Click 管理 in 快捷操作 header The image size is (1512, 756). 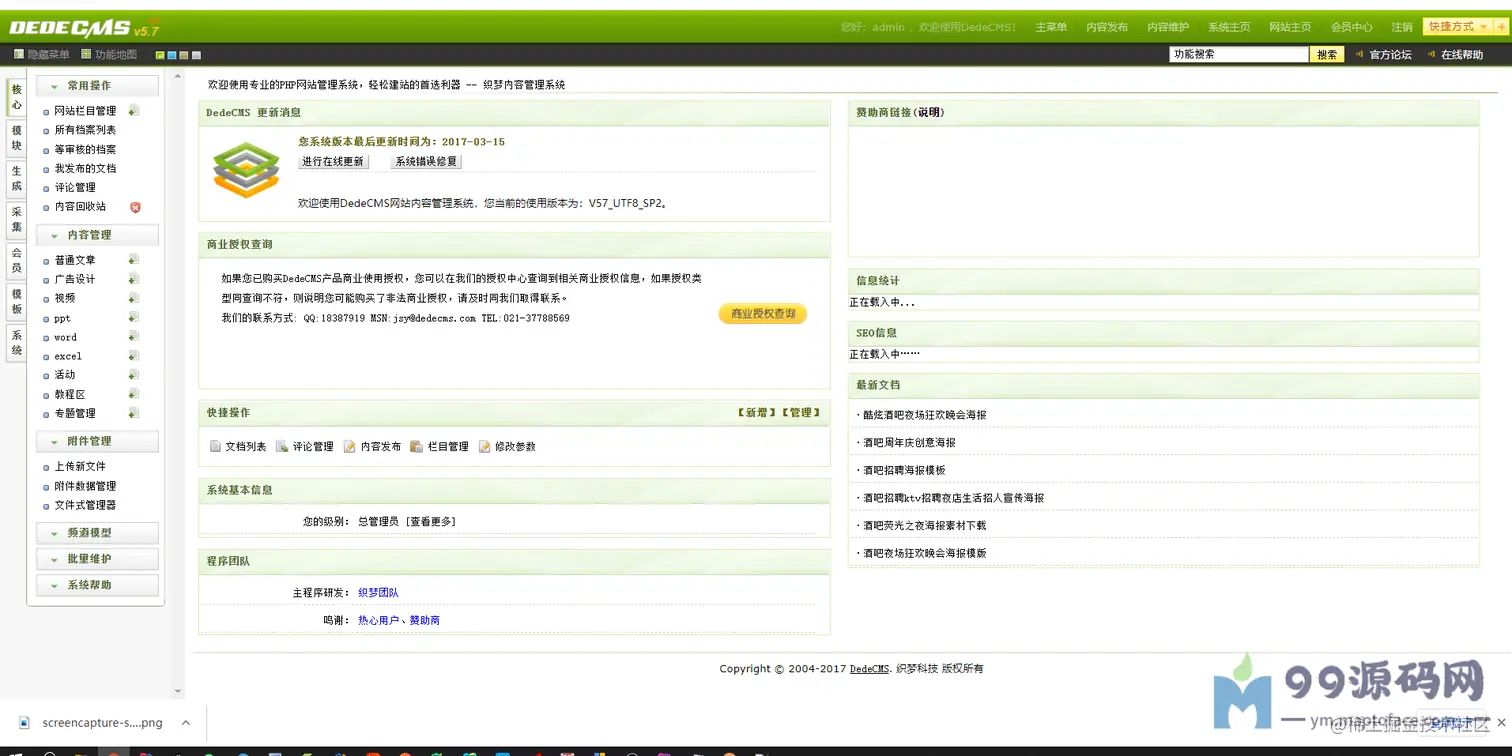pos(801,413)
